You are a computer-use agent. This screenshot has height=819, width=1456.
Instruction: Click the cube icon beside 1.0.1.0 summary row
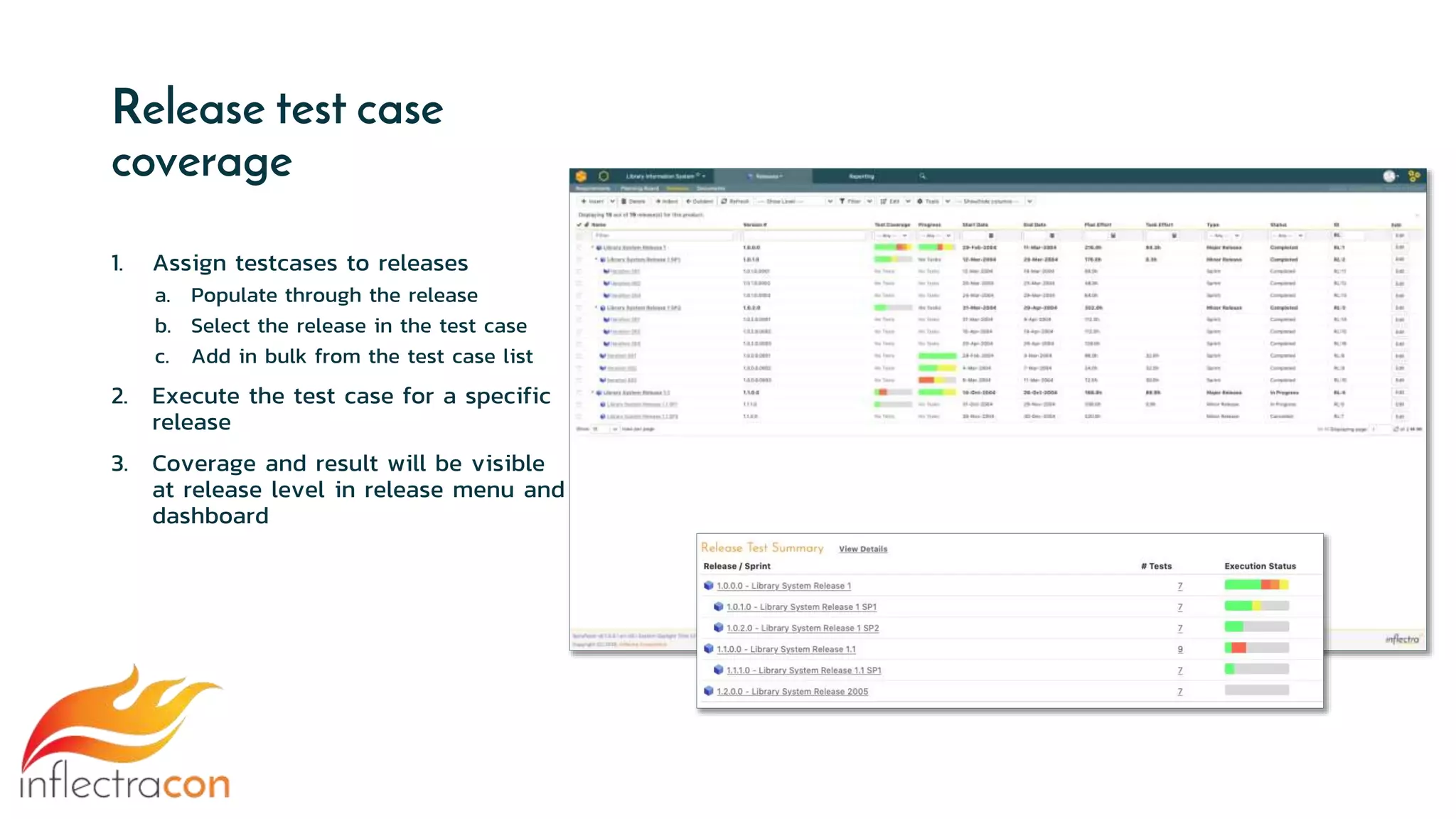click(x=718, y=606)
